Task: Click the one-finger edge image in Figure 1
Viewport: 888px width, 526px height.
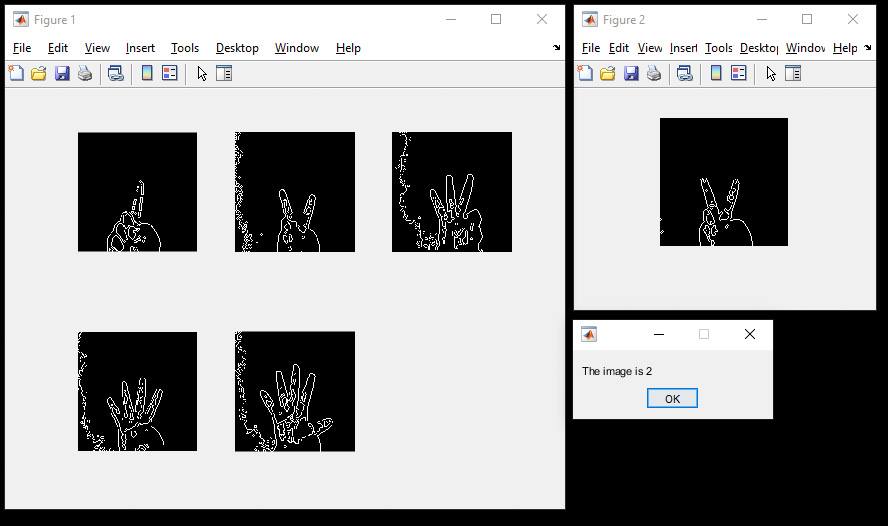Action: point(138,192)
